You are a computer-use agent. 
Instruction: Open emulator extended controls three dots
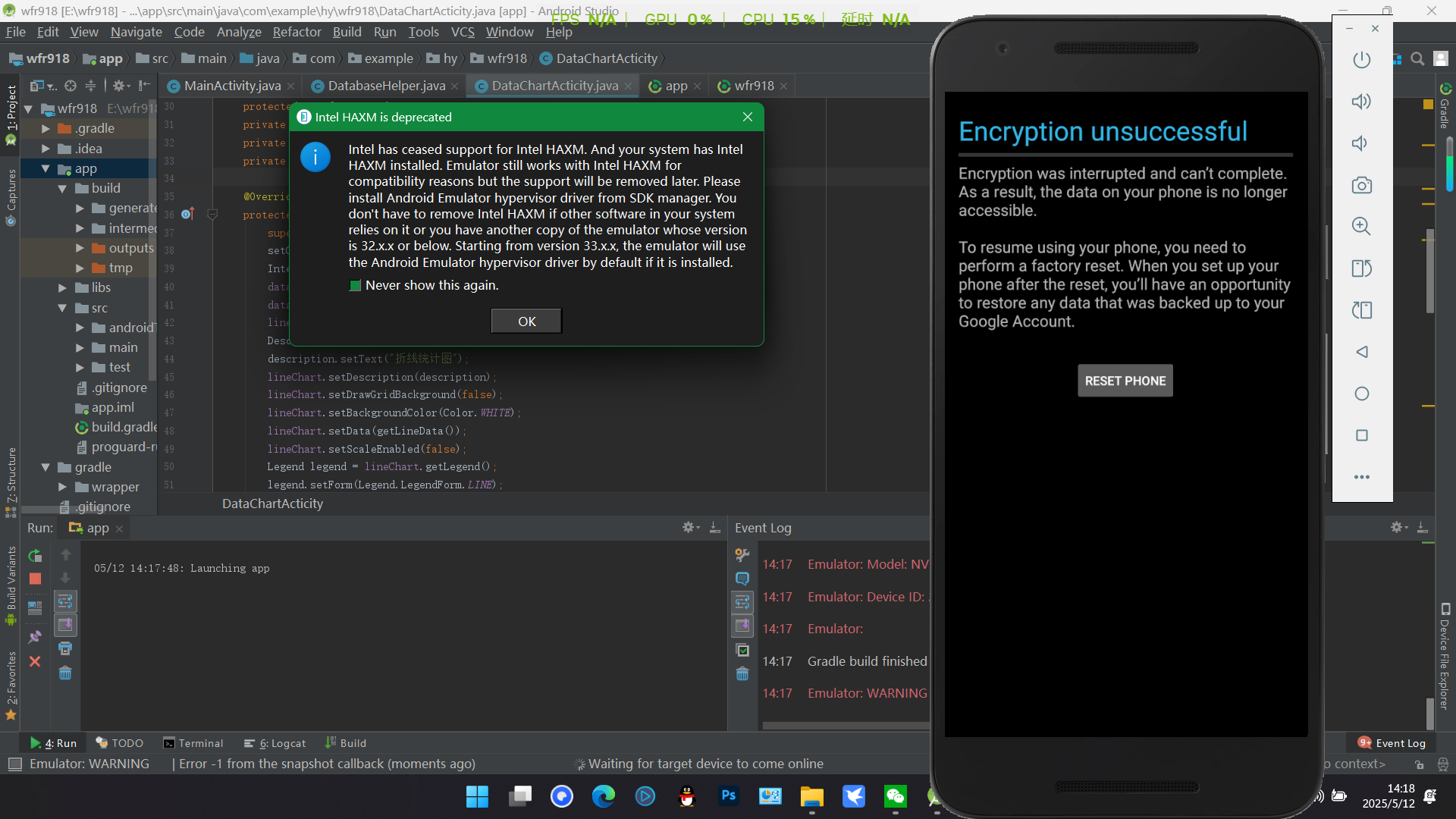pos(1361,477)
